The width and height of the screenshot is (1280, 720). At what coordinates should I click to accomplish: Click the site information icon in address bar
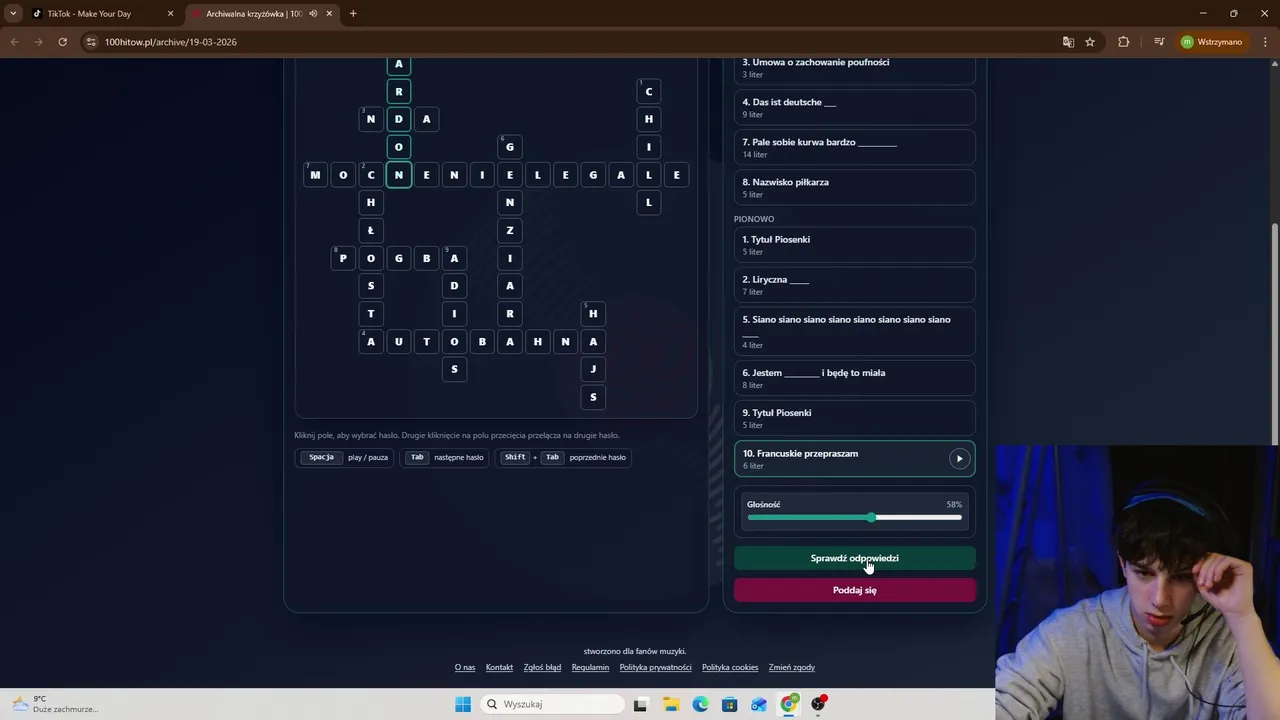(x=91, y=42)
